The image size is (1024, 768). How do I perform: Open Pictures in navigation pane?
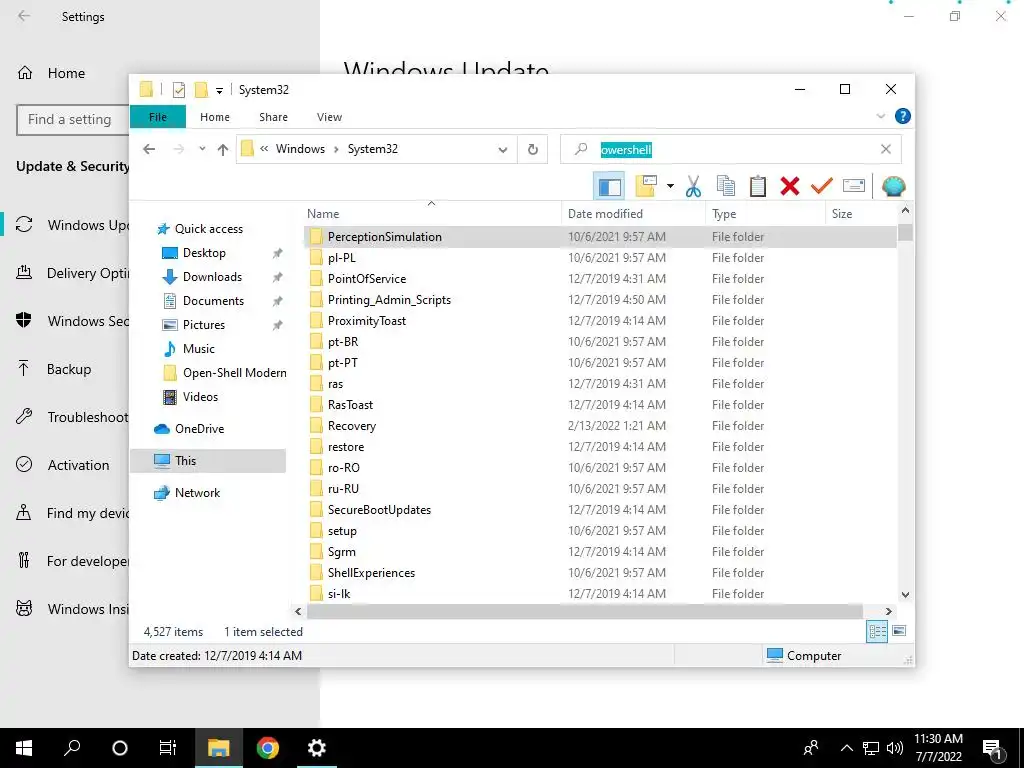click(x=203, y=325)
